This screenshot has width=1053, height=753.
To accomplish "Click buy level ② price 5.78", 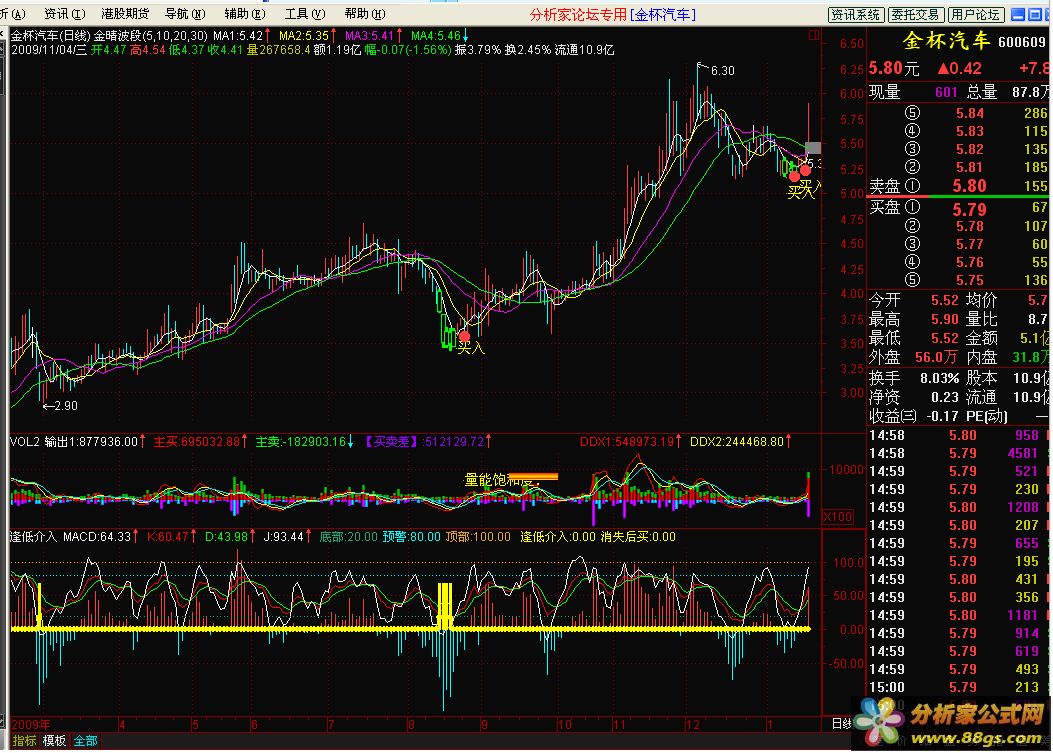I will pyautogui.click(x=970, y=226).
